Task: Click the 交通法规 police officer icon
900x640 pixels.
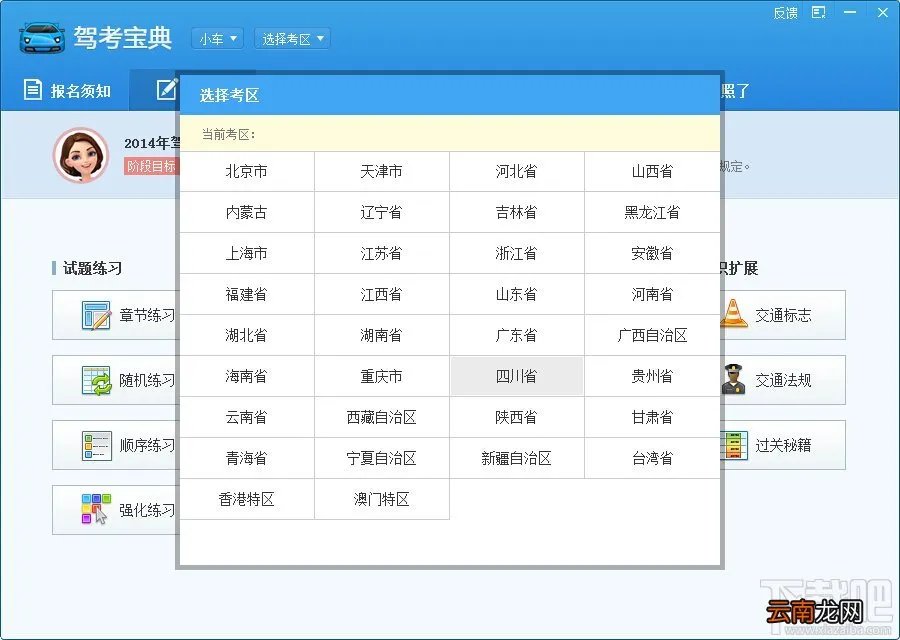Action: pos(734,379)
